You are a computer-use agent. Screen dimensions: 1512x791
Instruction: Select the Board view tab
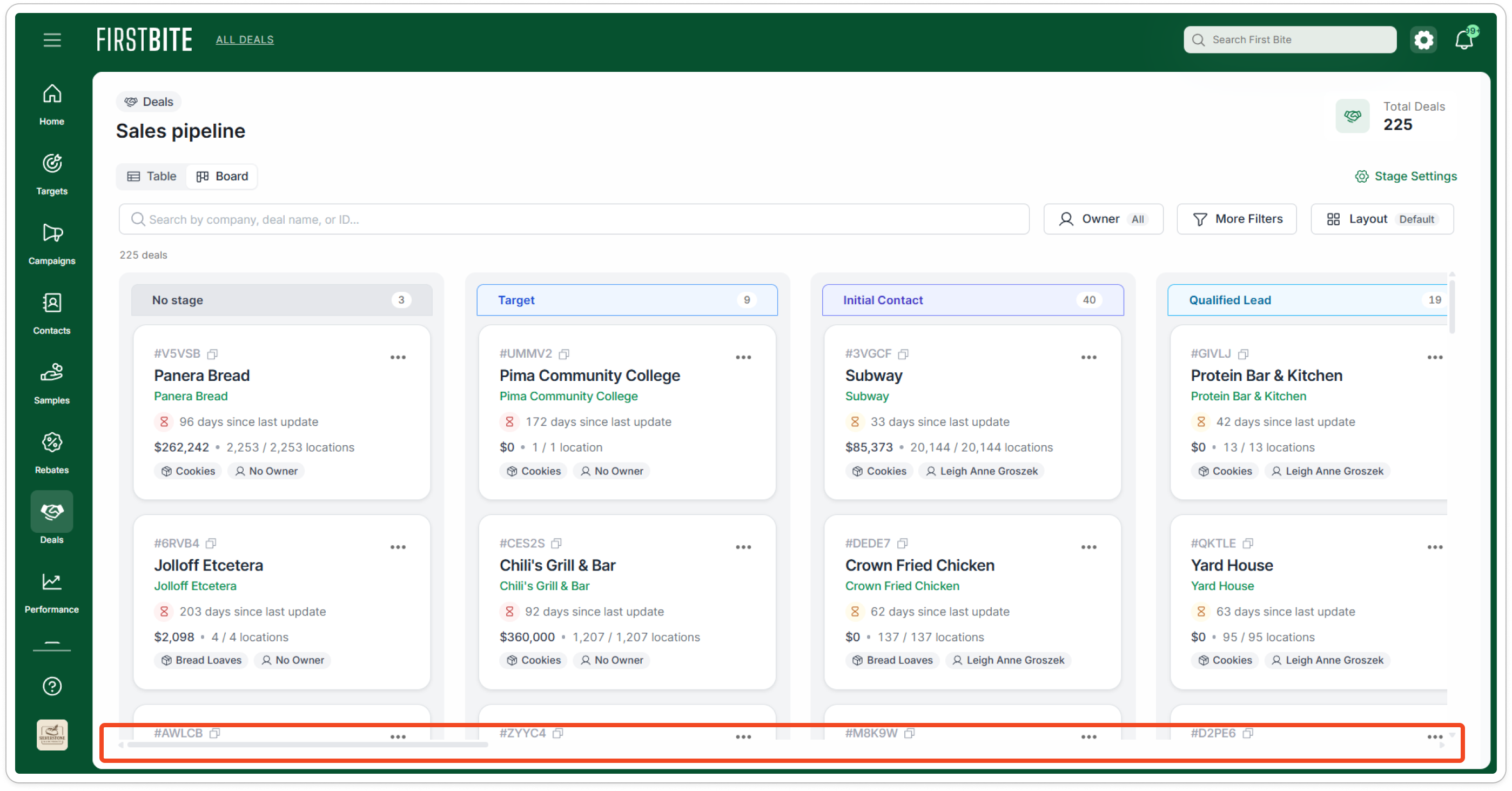pyautogui.click(x=222, y=176)
